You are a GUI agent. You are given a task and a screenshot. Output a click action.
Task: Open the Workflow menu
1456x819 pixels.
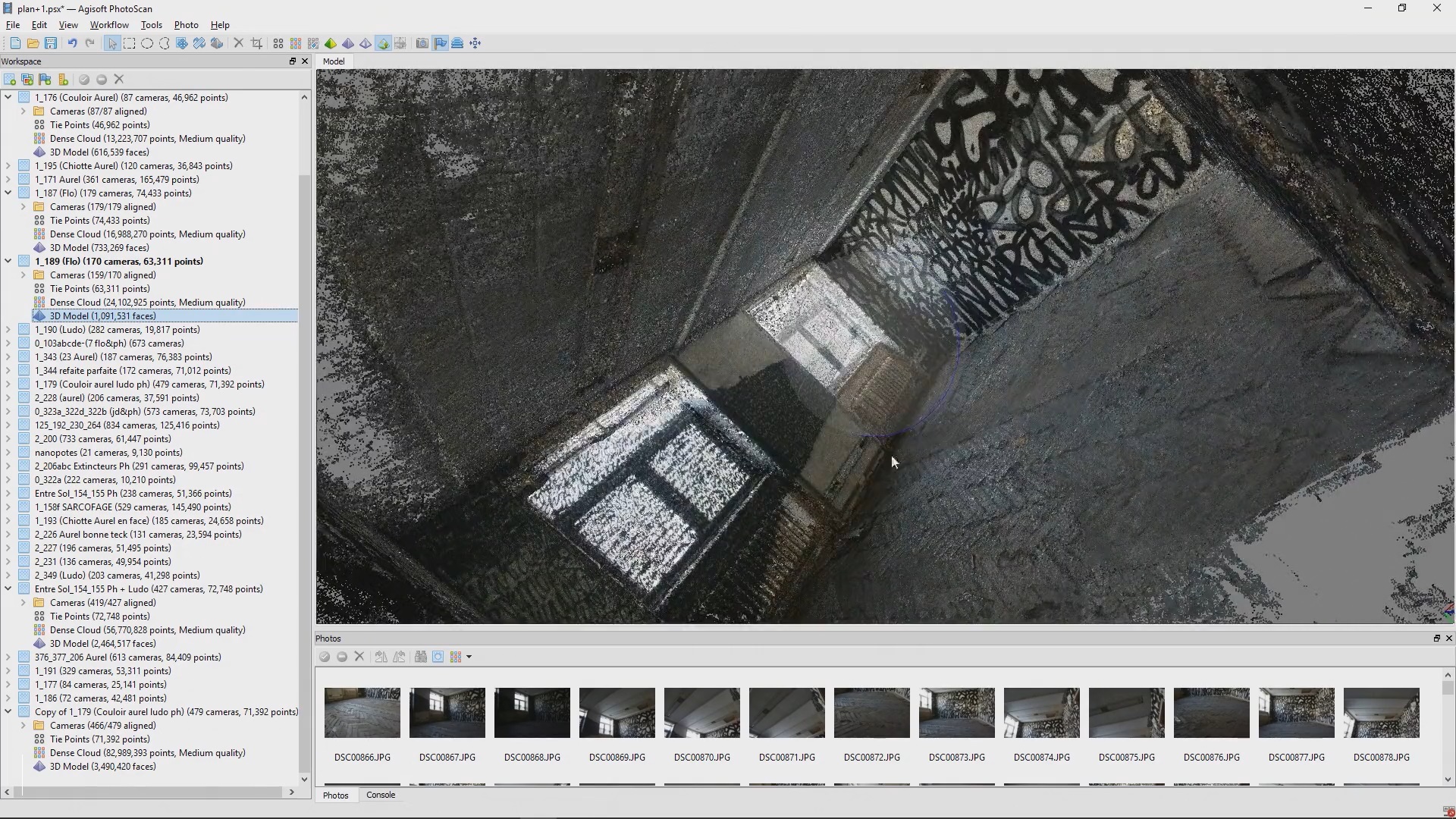[x=109, y=24]
